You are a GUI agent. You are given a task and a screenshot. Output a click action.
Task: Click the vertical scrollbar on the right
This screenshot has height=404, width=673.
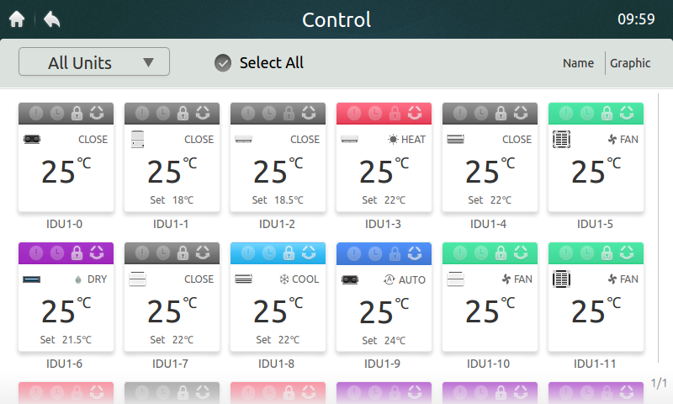pos(658,240)
